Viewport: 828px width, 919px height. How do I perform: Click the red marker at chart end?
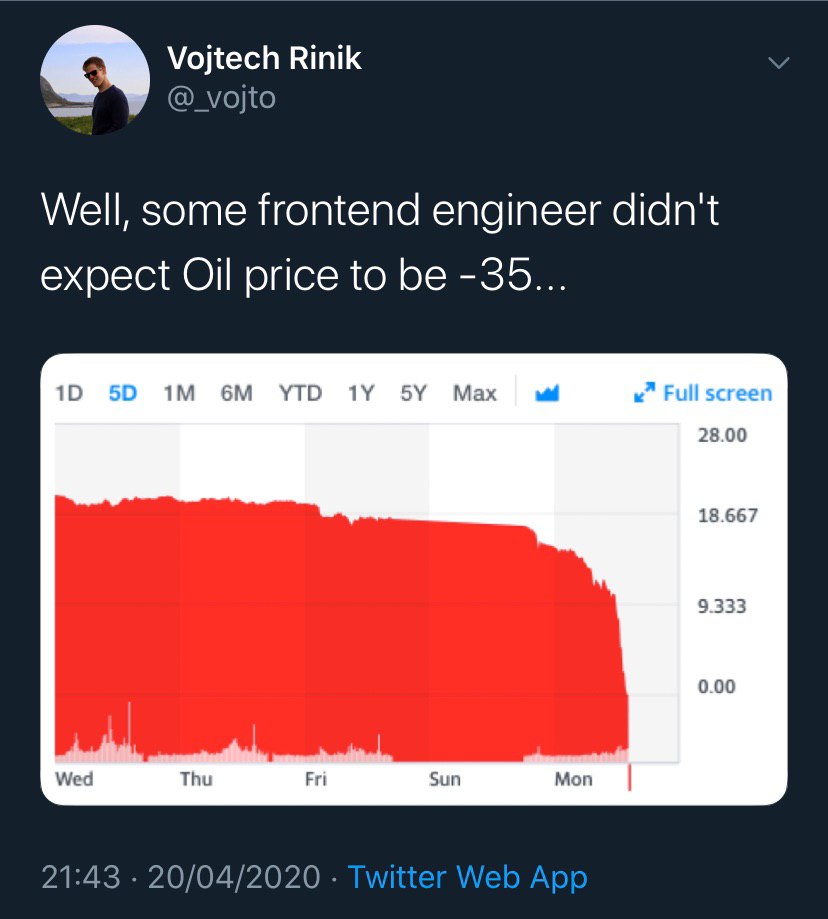629,777
